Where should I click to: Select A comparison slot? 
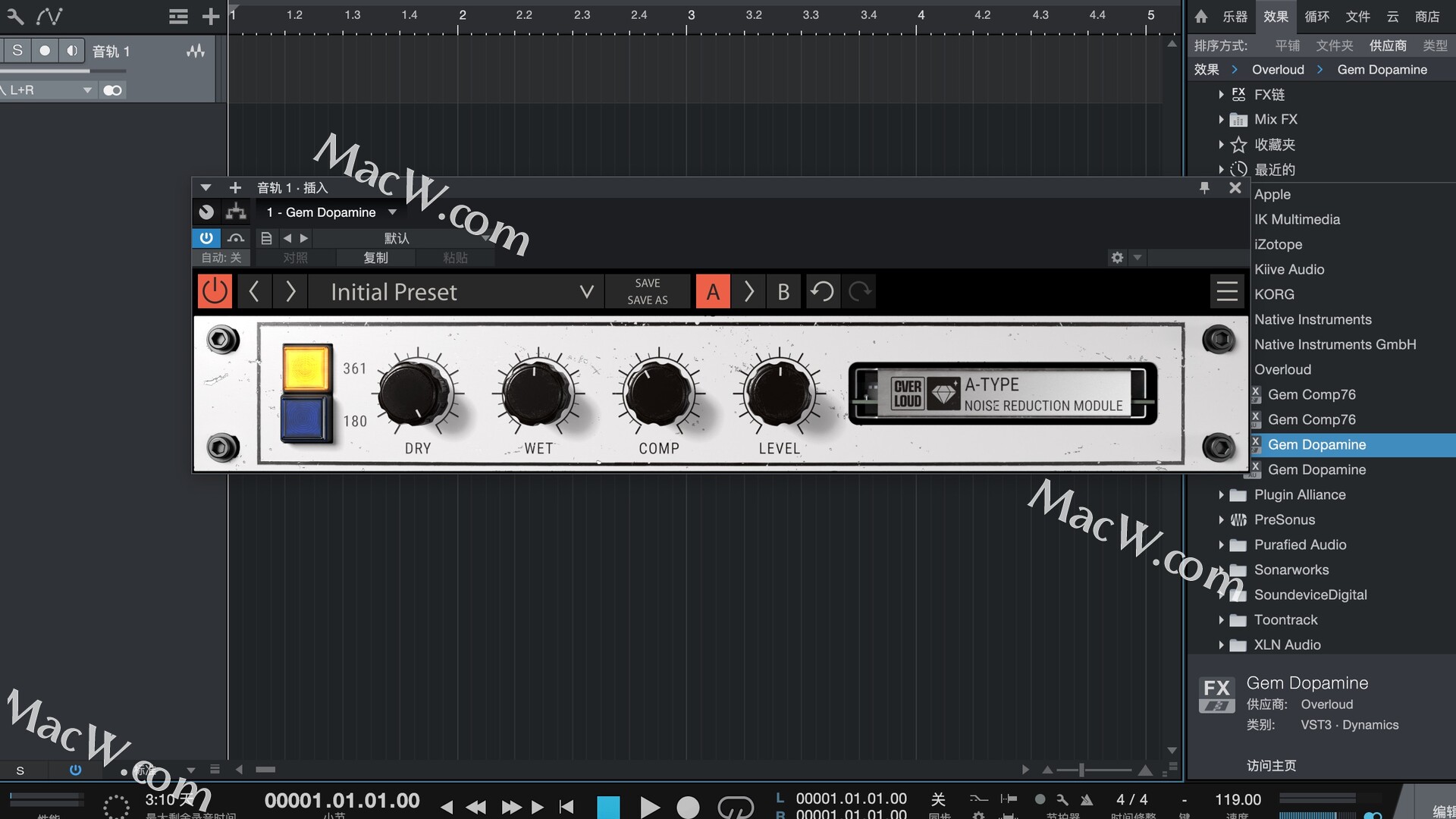click(713, 291)
